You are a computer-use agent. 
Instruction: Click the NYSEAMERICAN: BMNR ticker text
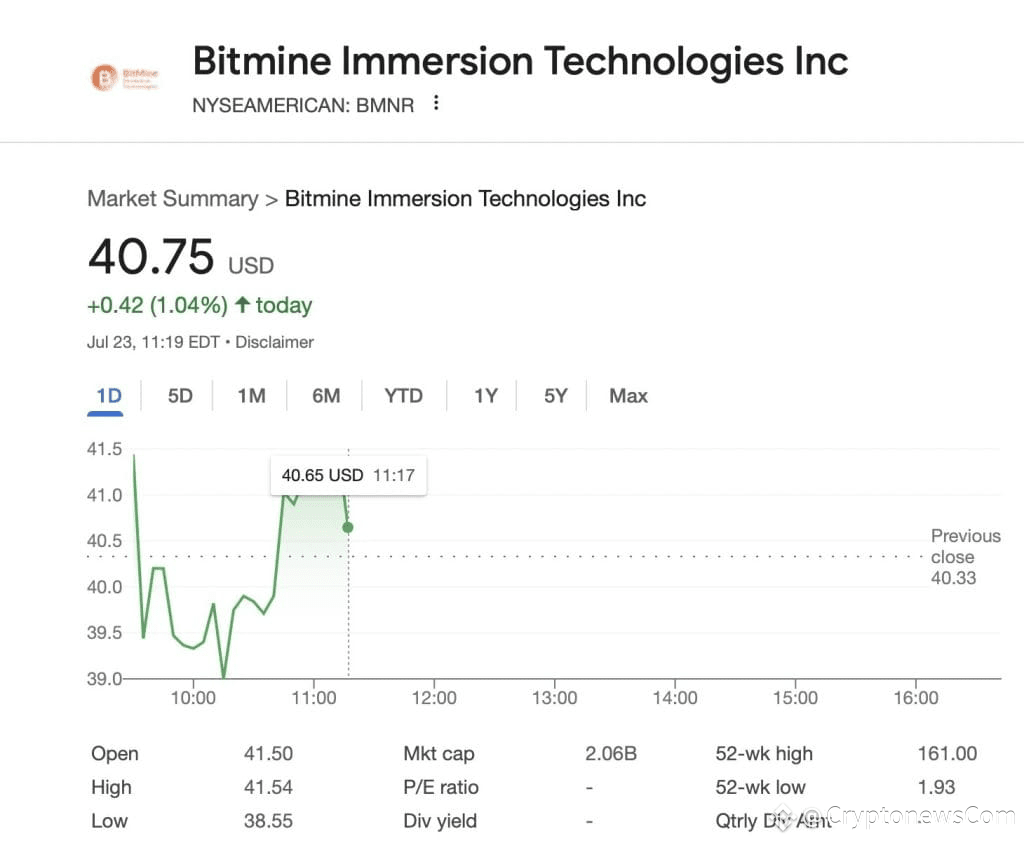(x=303, y=105)
